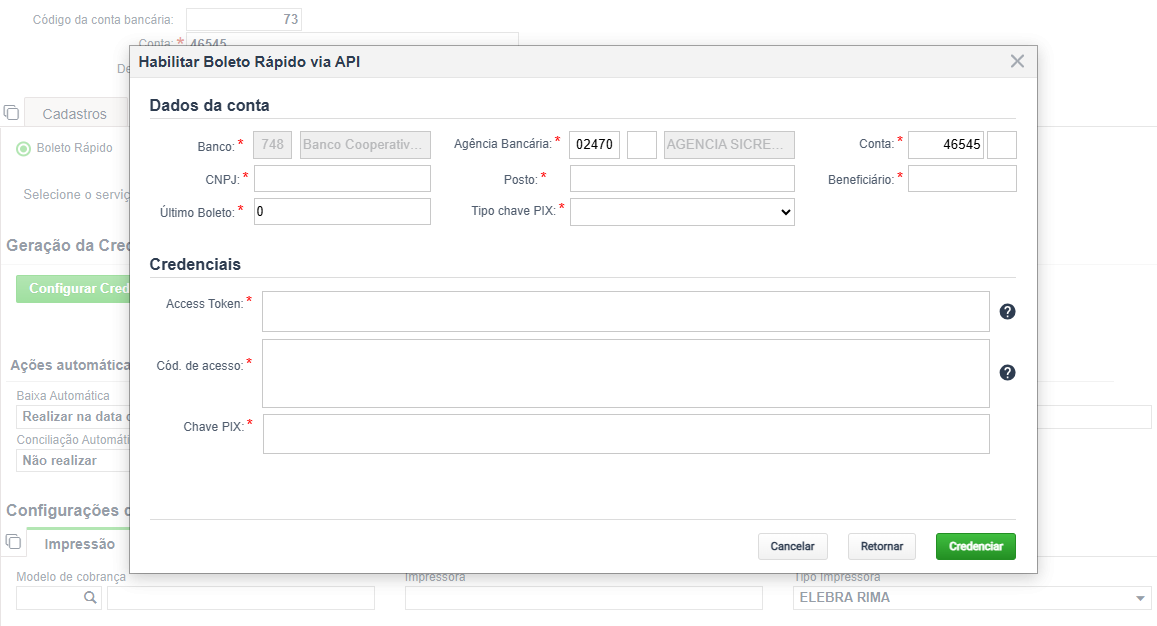Click the green Credenciar button
1157x626 pixels.
(975, 546)
